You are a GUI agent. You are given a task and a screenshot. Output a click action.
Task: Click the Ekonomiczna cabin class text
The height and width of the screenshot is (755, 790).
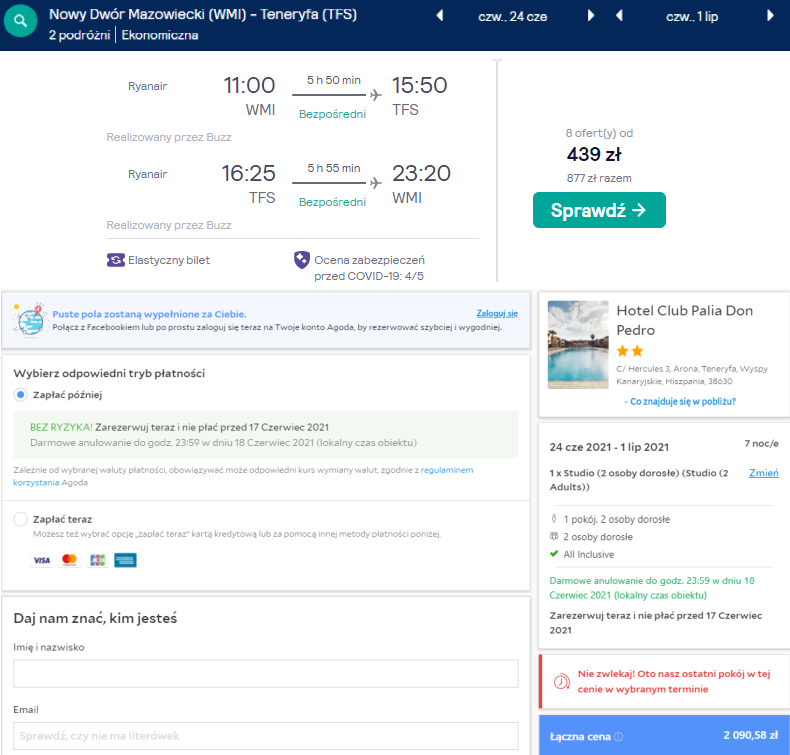[x=160, y=35]
